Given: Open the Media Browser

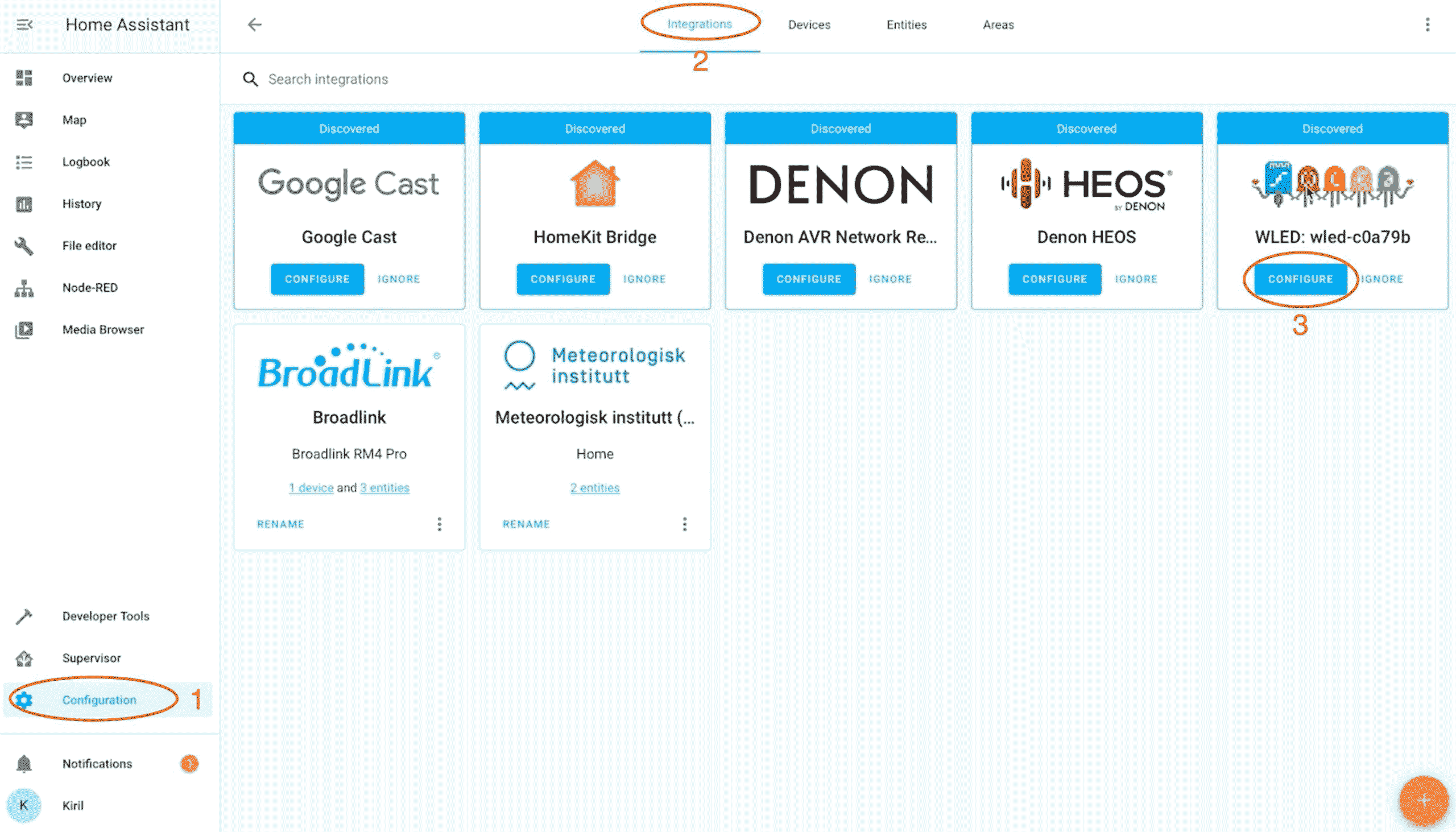Looking at the screenshot, I should (103, 329).
